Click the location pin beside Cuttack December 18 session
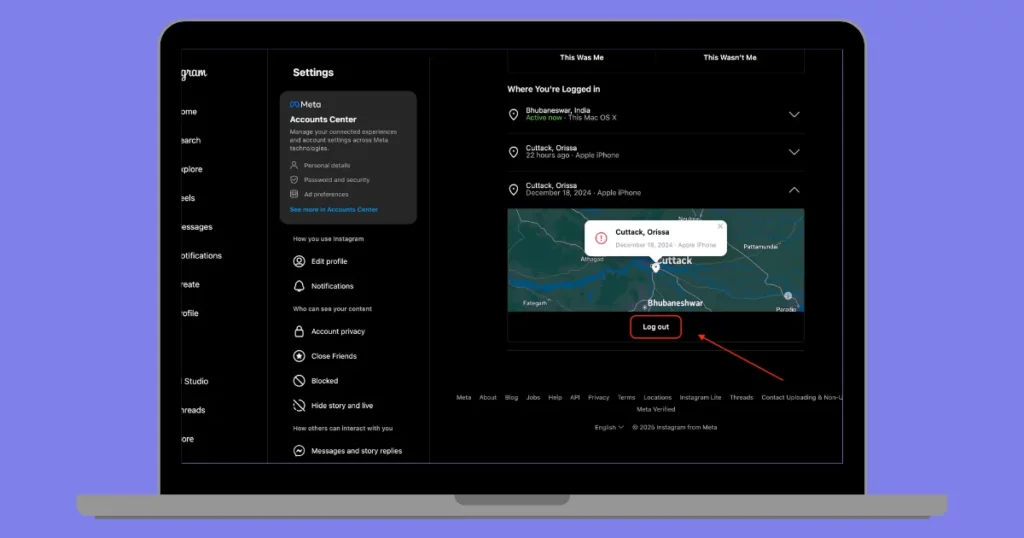Image resolution: width=1024 pixels, height=538 pixels. [513, 189]
